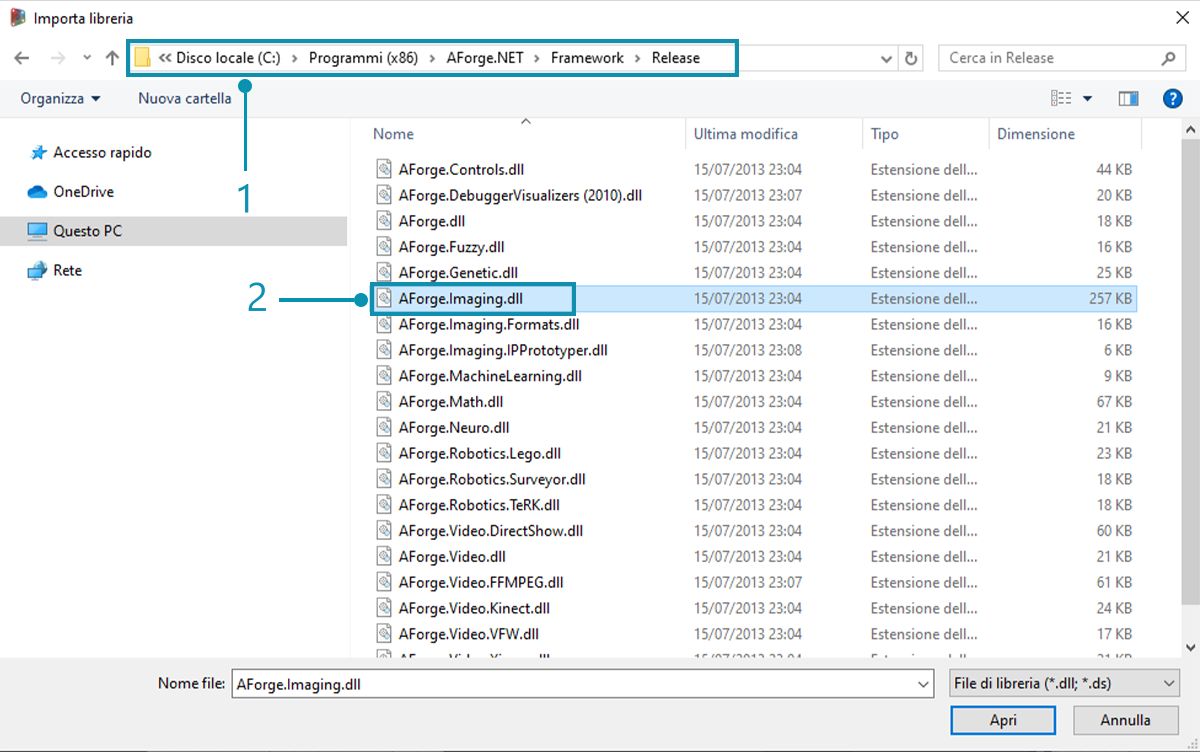Viewport: 1200px width, 752px height.
Task: Click the 257 KB size cell
Action: (1110, 298)
